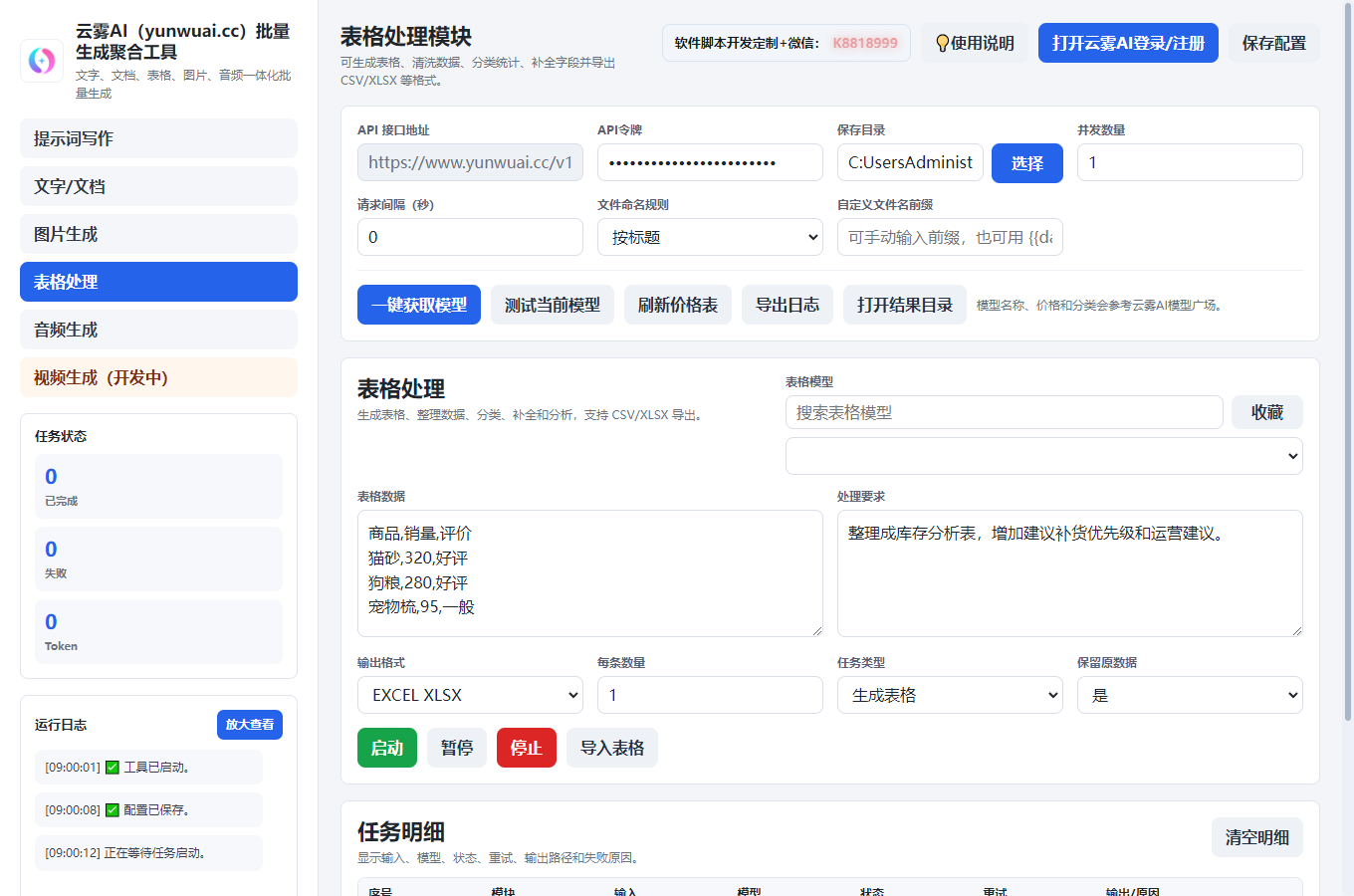Image resolution: width=1354 pixels, height=896 pixels.
Task: Focus the 请求间隔（秒）field
Action: (470, 237)
